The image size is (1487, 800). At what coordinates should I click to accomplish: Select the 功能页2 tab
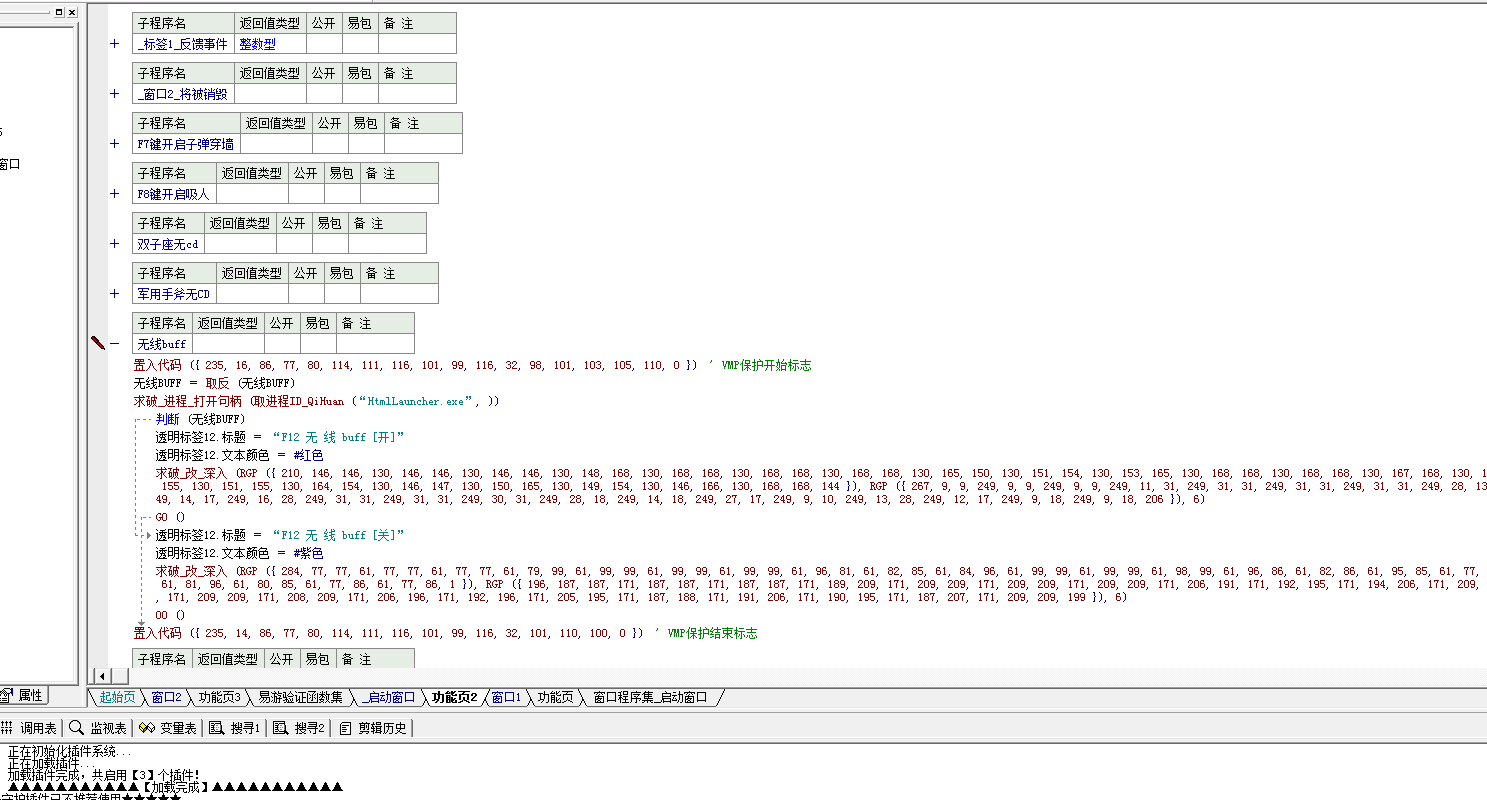coord(454,697)
